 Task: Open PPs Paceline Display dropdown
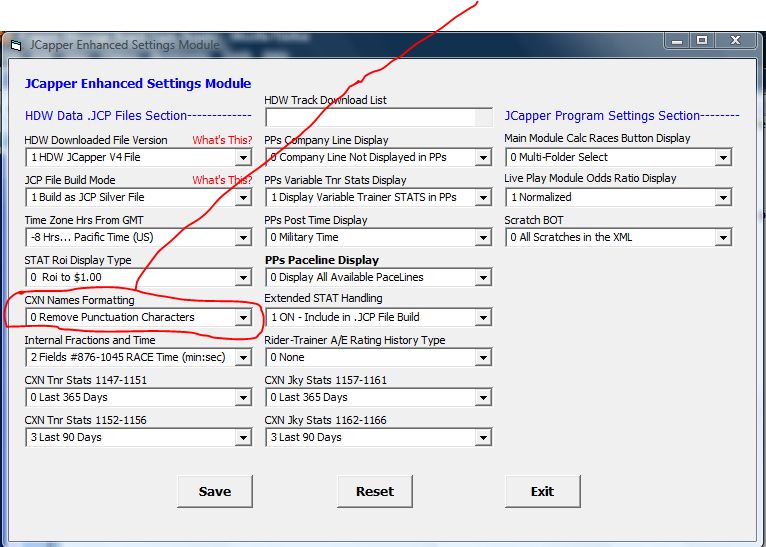click(x=483, y=277)
